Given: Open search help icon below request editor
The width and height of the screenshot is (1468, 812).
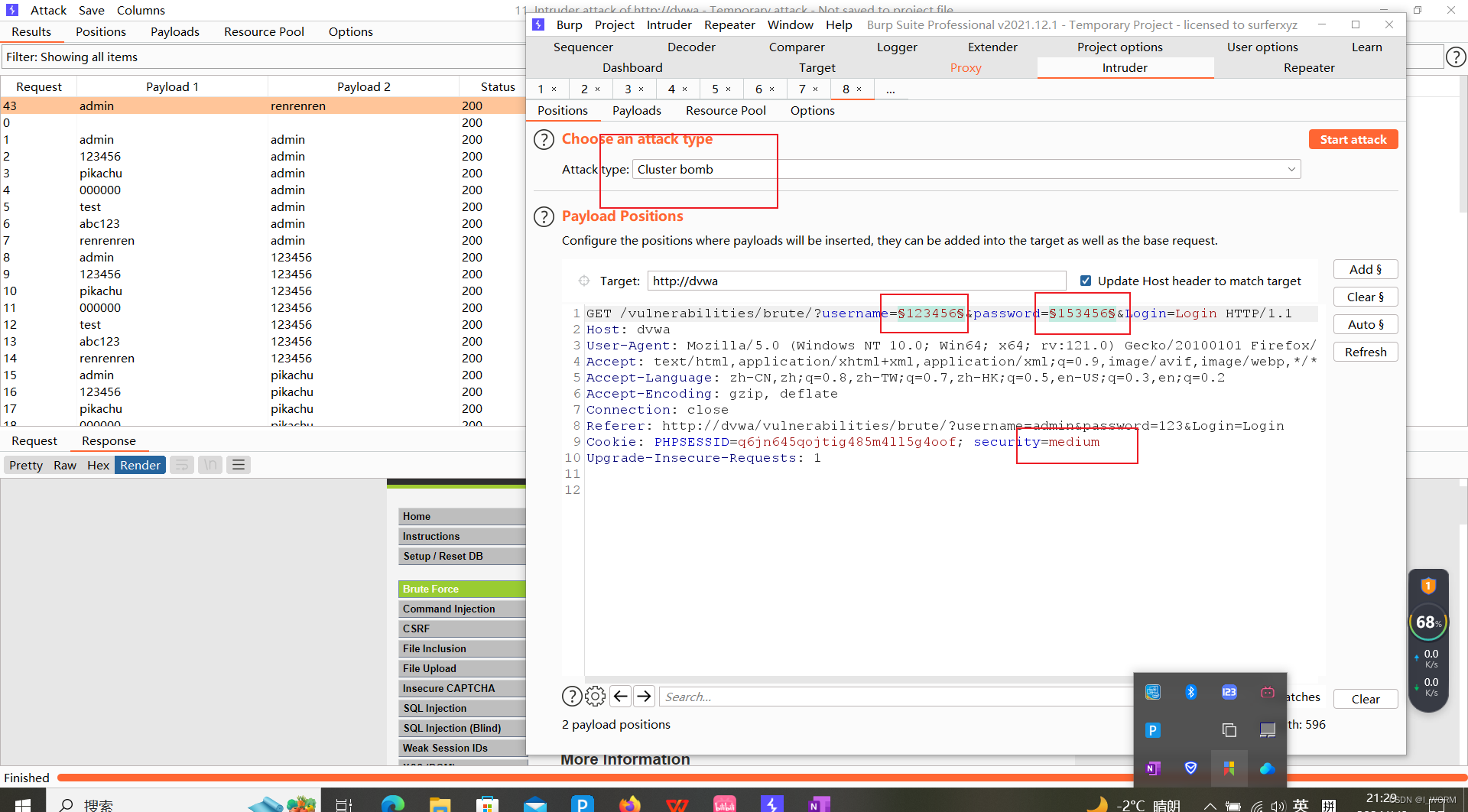Looking at the screenshot, I should [x=572, y=696].
